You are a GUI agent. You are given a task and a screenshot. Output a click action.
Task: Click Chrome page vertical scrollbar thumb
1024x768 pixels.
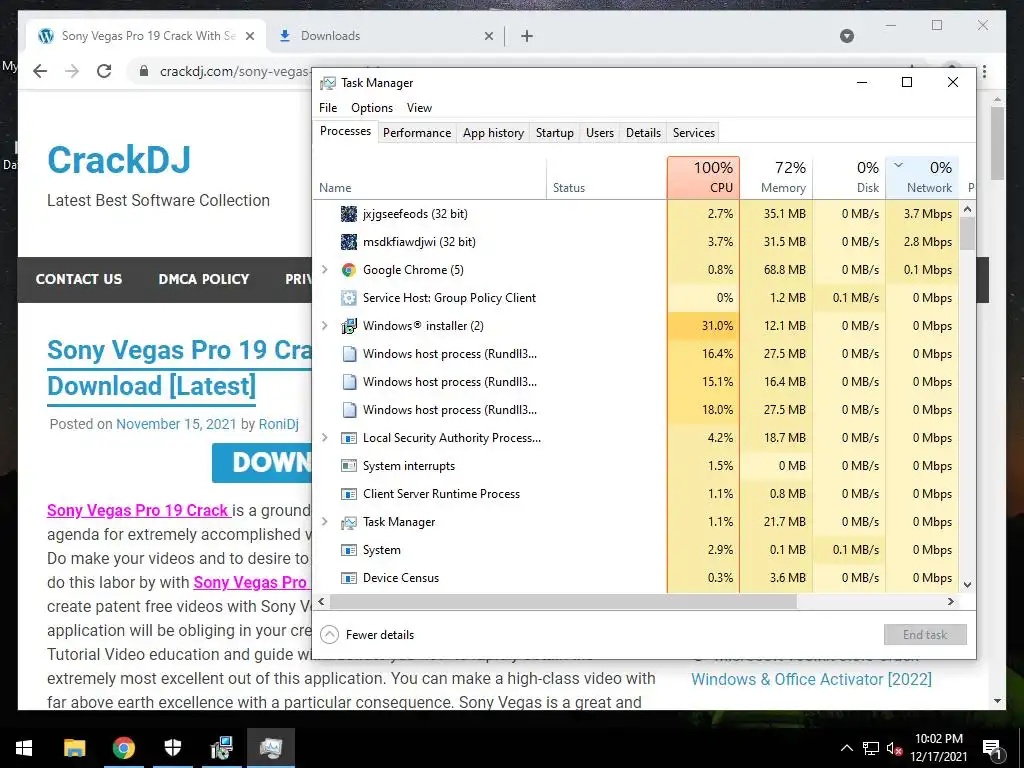click(997, 144)
